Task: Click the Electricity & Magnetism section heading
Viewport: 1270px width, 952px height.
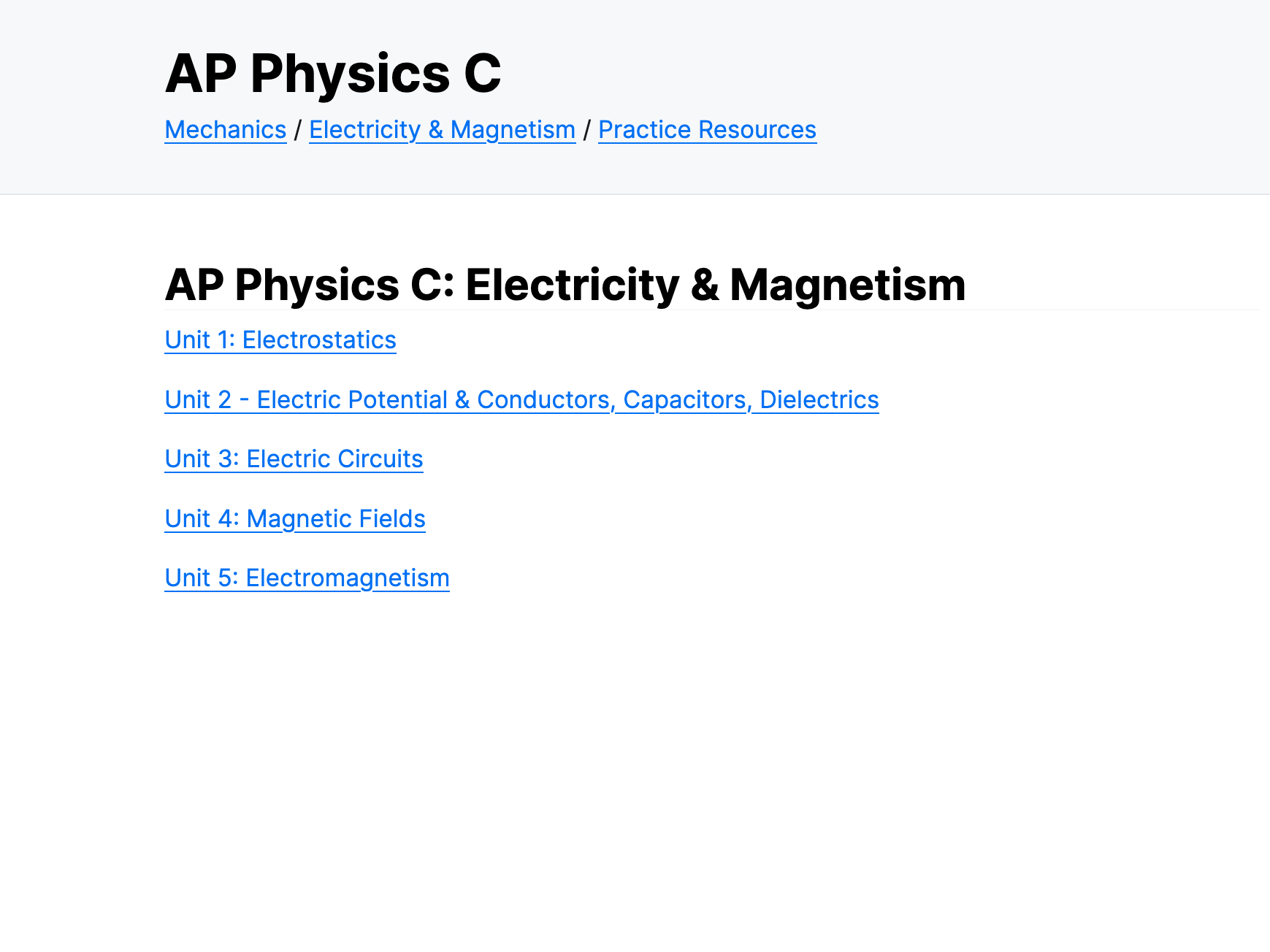Action: [x=565, y=285]
